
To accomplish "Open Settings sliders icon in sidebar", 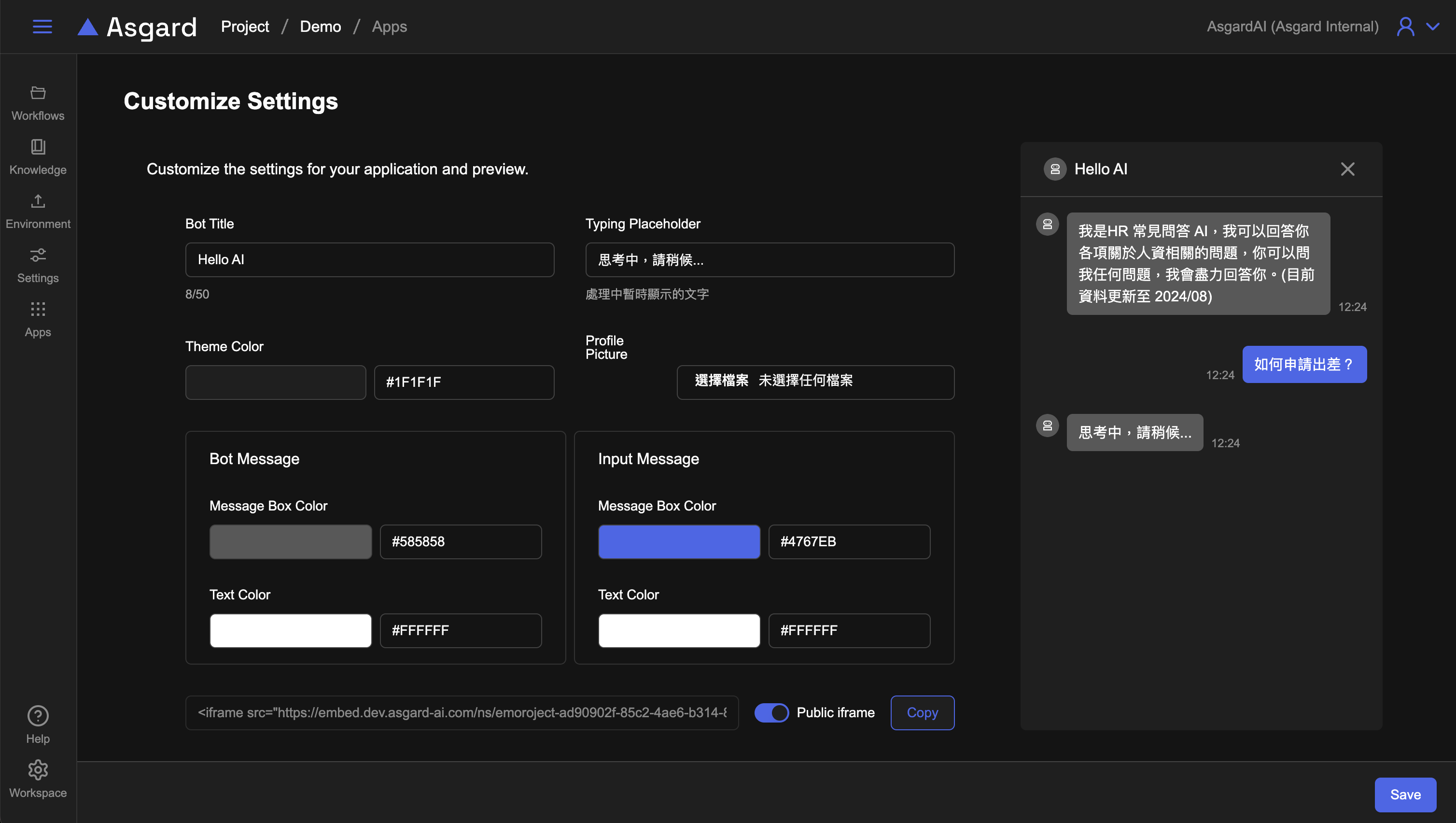I will click(38, 255).
